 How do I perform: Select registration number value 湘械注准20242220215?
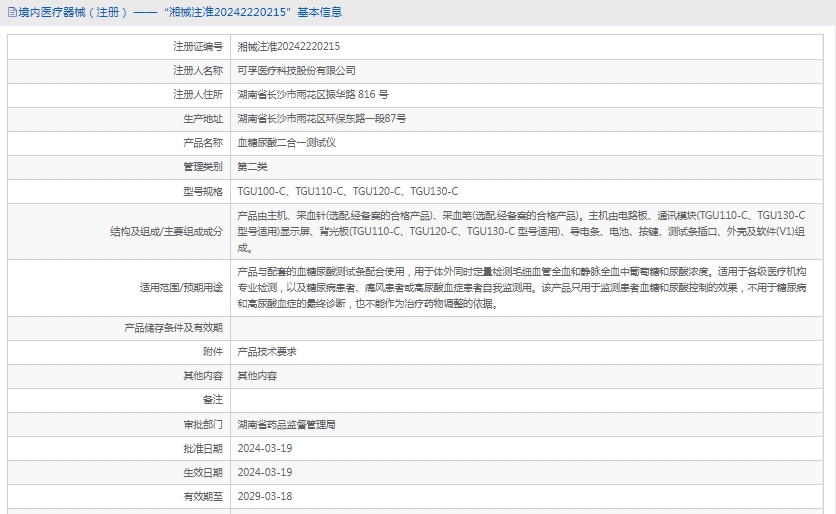pyautogui.click(x=288, y=47)
